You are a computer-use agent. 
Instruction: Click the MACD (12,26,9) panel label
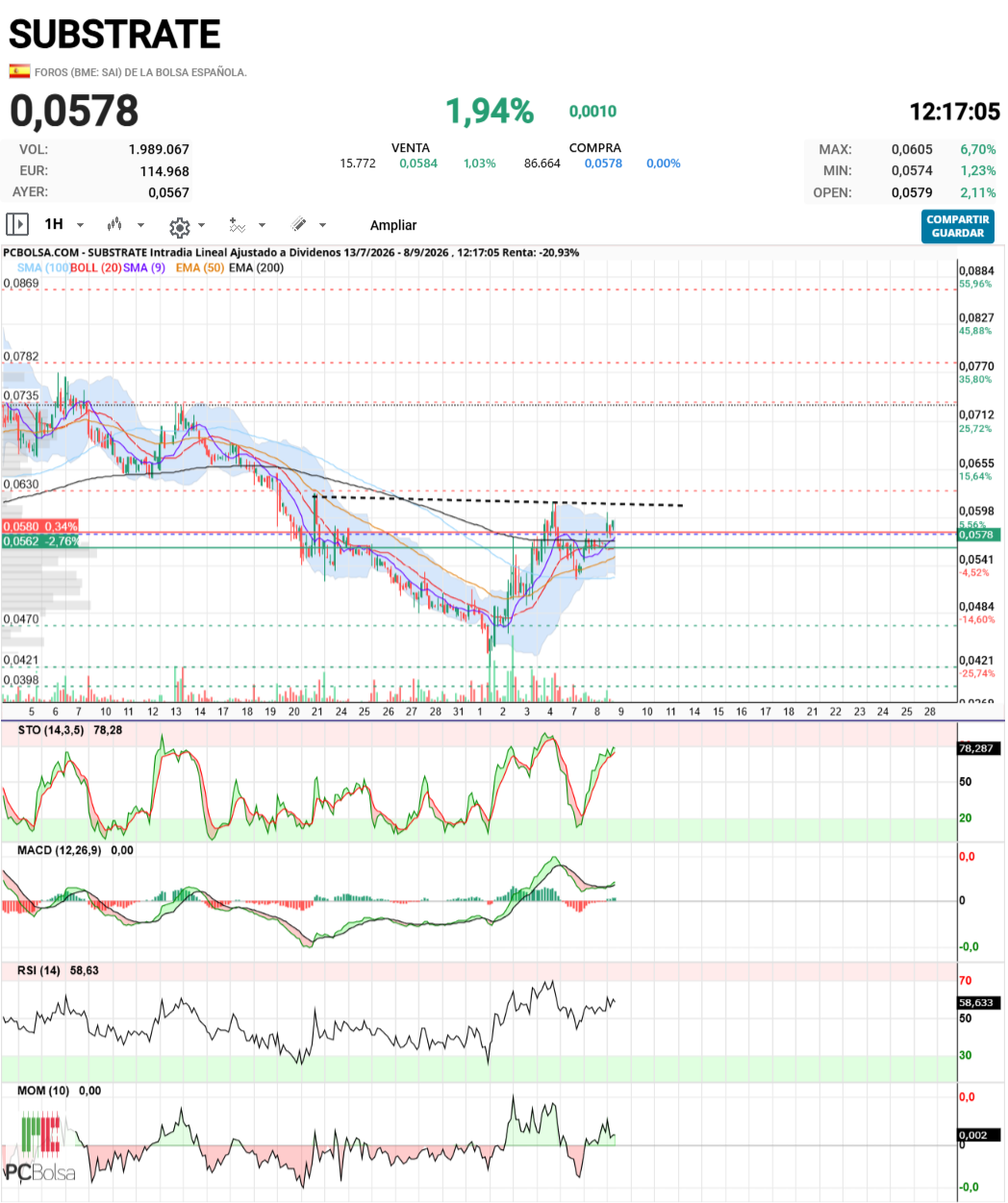pos(62,850)
